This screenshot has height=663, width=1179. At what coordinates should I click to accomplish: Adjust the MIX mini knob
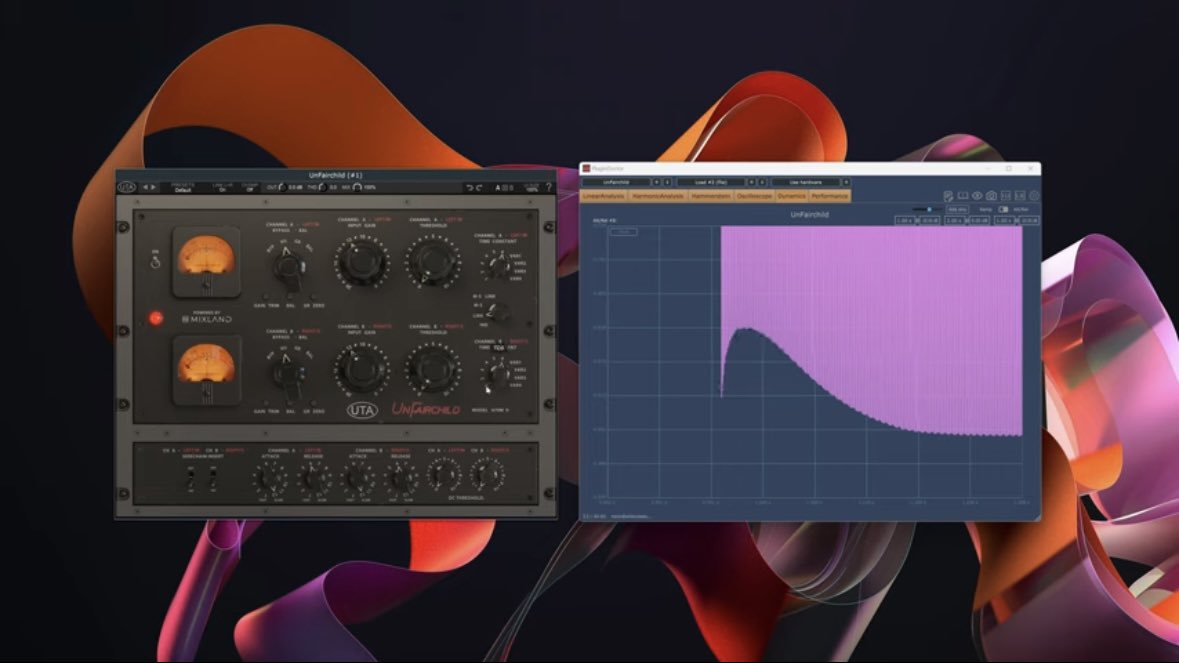click(x=357, y=187)
